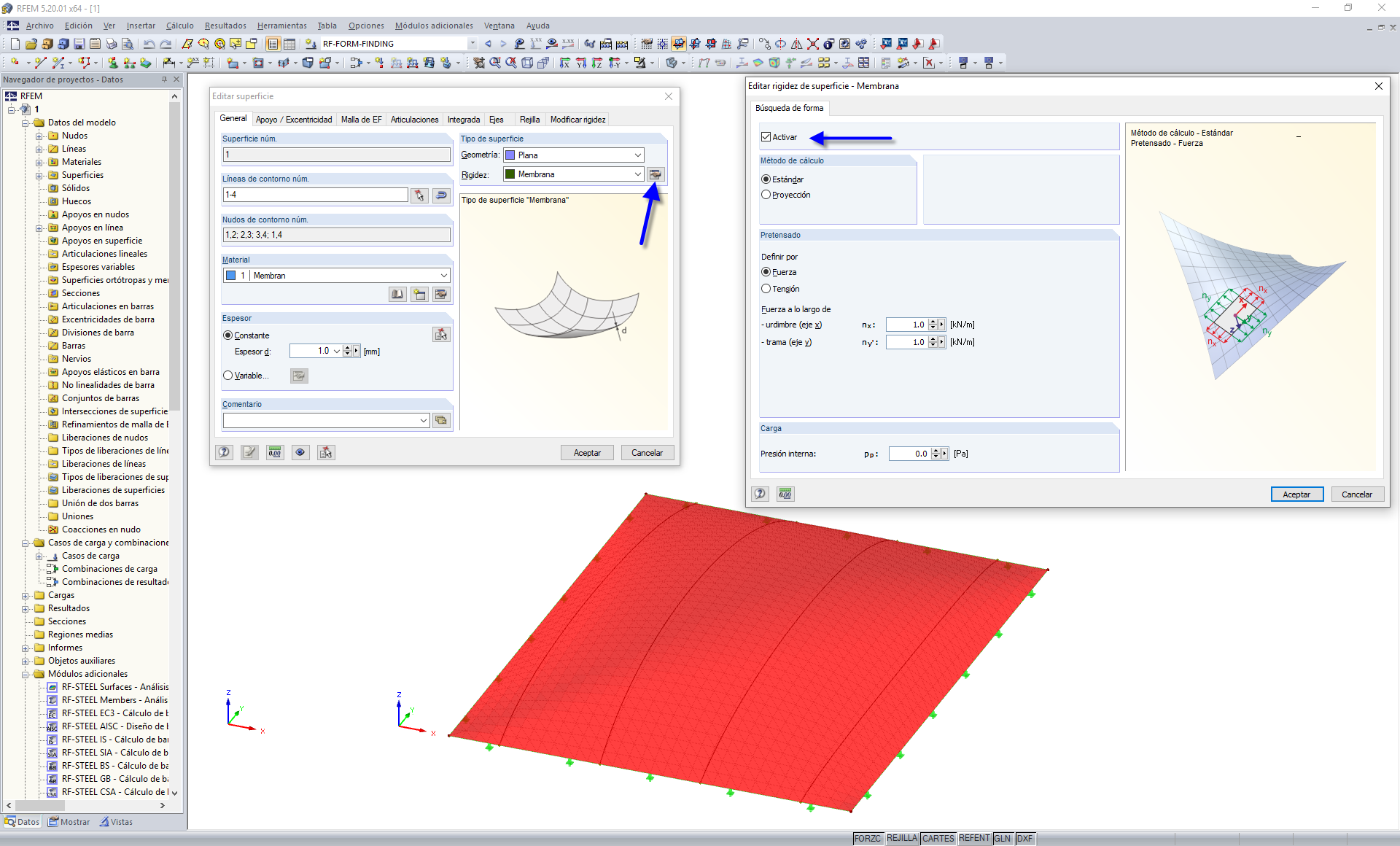
Task: Click Cancelar in Editar superficie dialog
Action: [x=647, y=452]
